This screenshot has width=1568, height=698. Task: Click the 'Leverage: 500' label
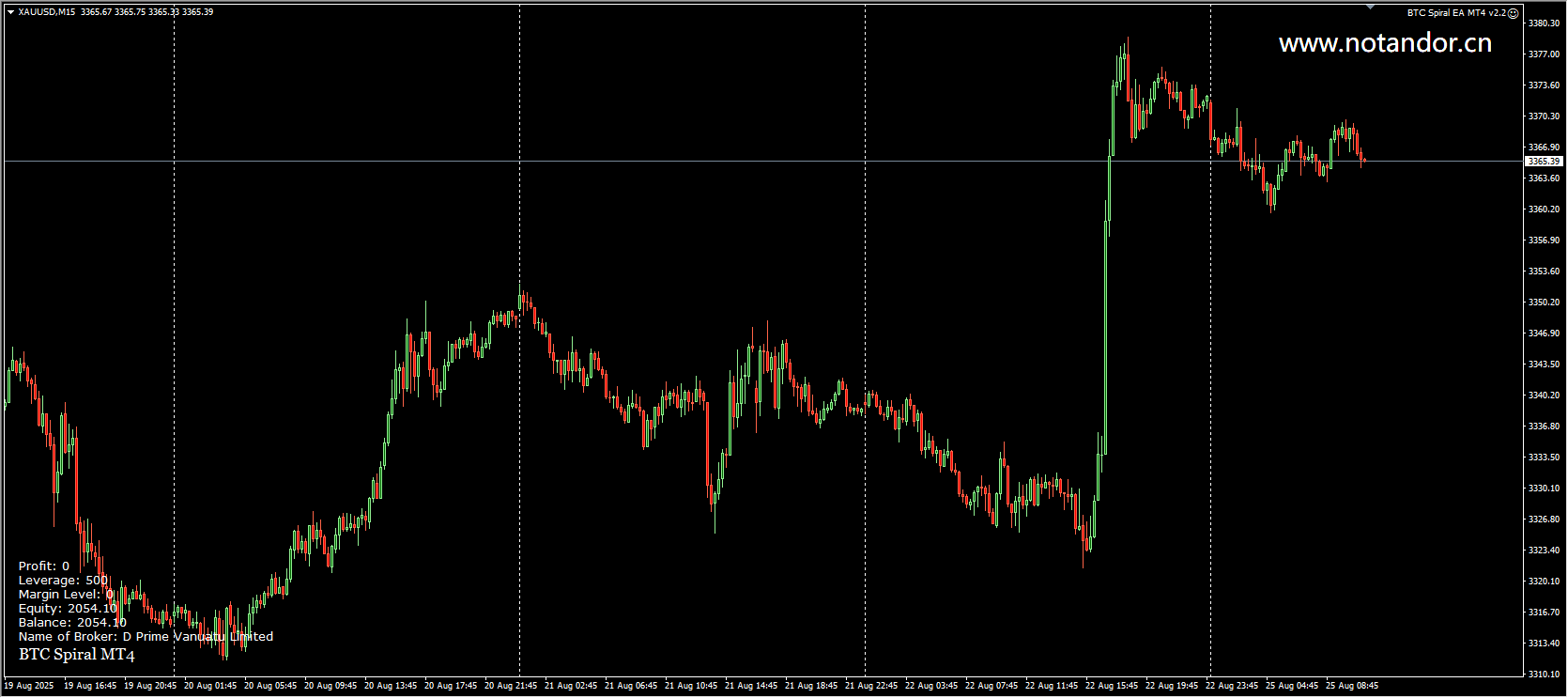click(x=63, y=581)
